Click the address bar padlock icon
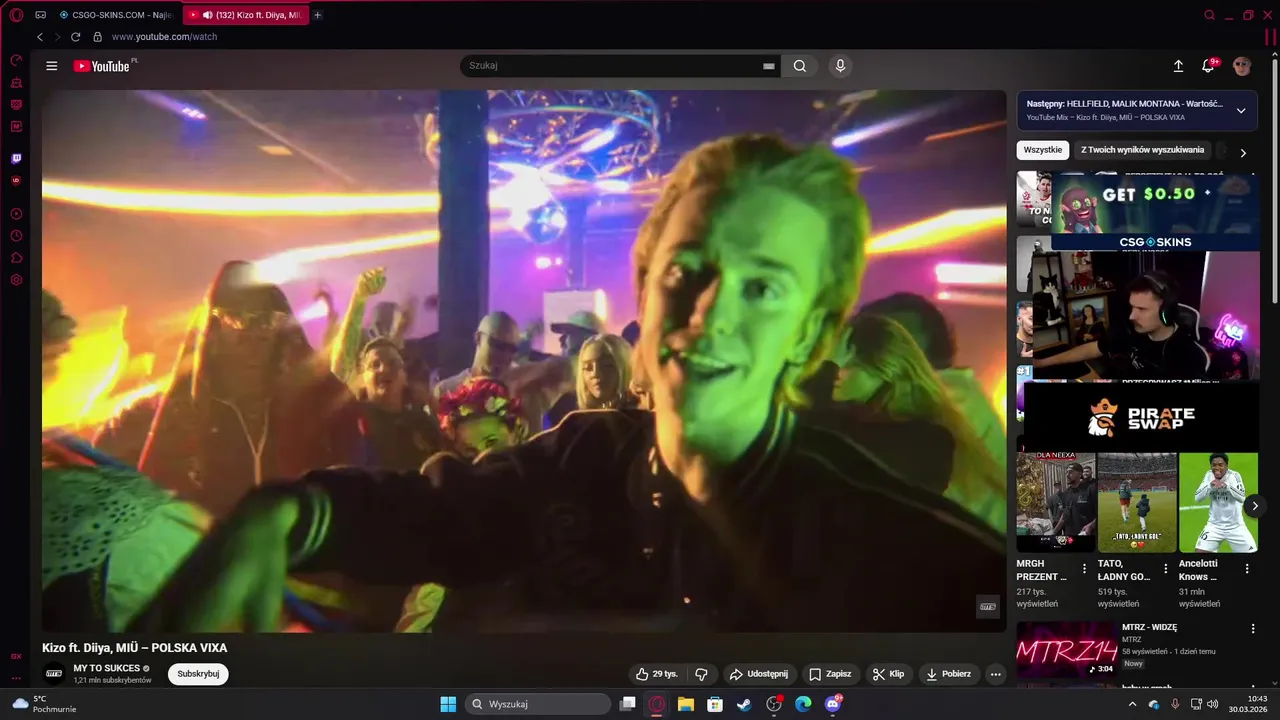 coord(97,37)
